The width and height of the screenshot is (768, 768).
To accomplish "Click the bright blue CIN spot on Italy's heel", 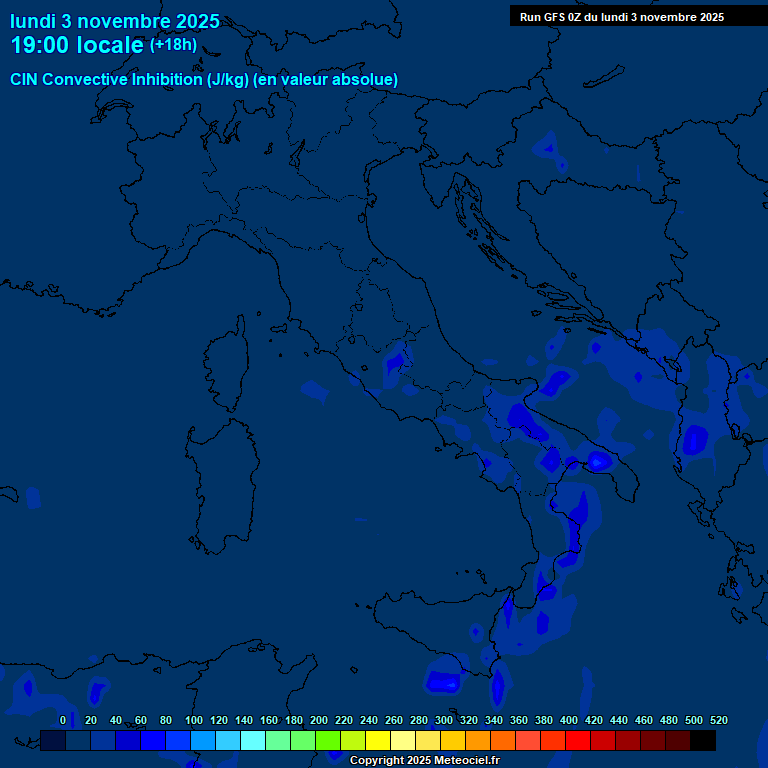I will [x=599, y=461].
